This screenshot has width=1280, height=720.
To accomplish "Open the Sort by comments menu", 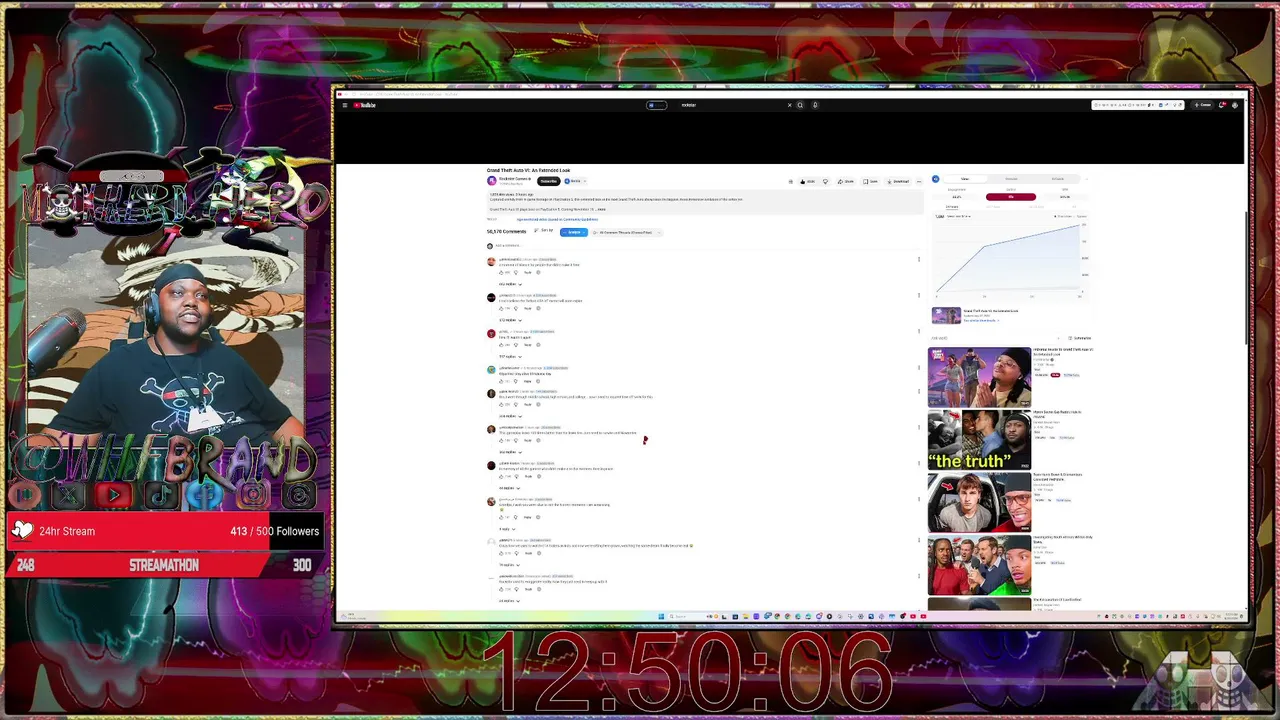I will click(x=544, y=231).
